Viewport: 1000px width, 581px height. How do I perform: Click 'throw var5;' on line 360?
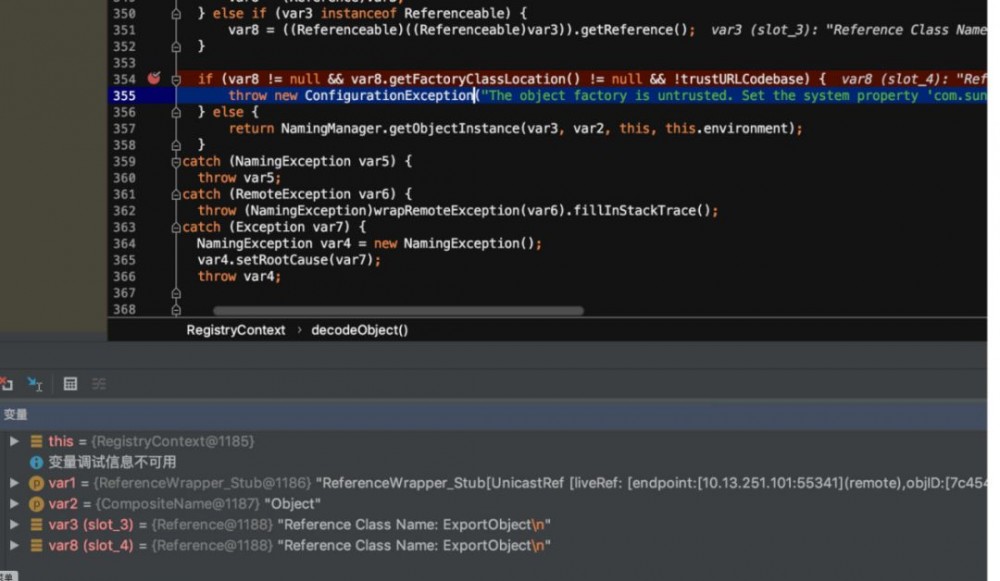(x=239, y=178)
